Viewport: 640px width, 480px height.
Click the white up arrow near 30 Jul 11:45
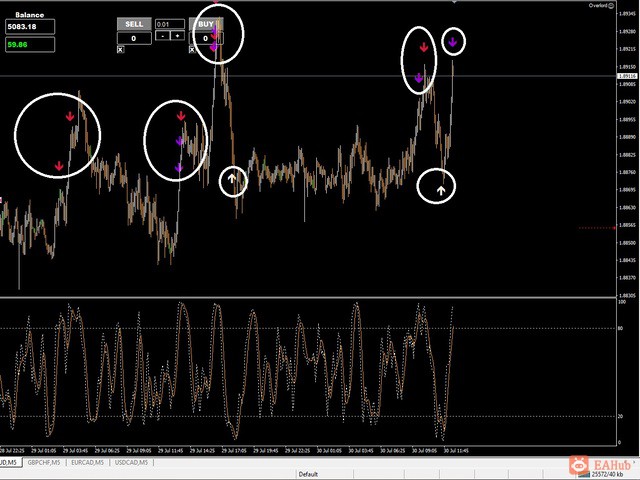pos(441,190)
